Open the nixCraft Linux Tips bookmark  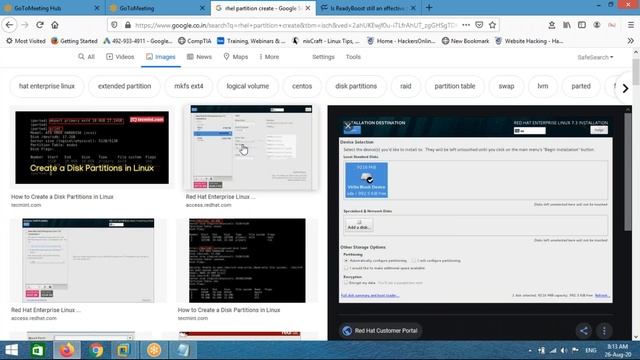[x=326, y=41]
